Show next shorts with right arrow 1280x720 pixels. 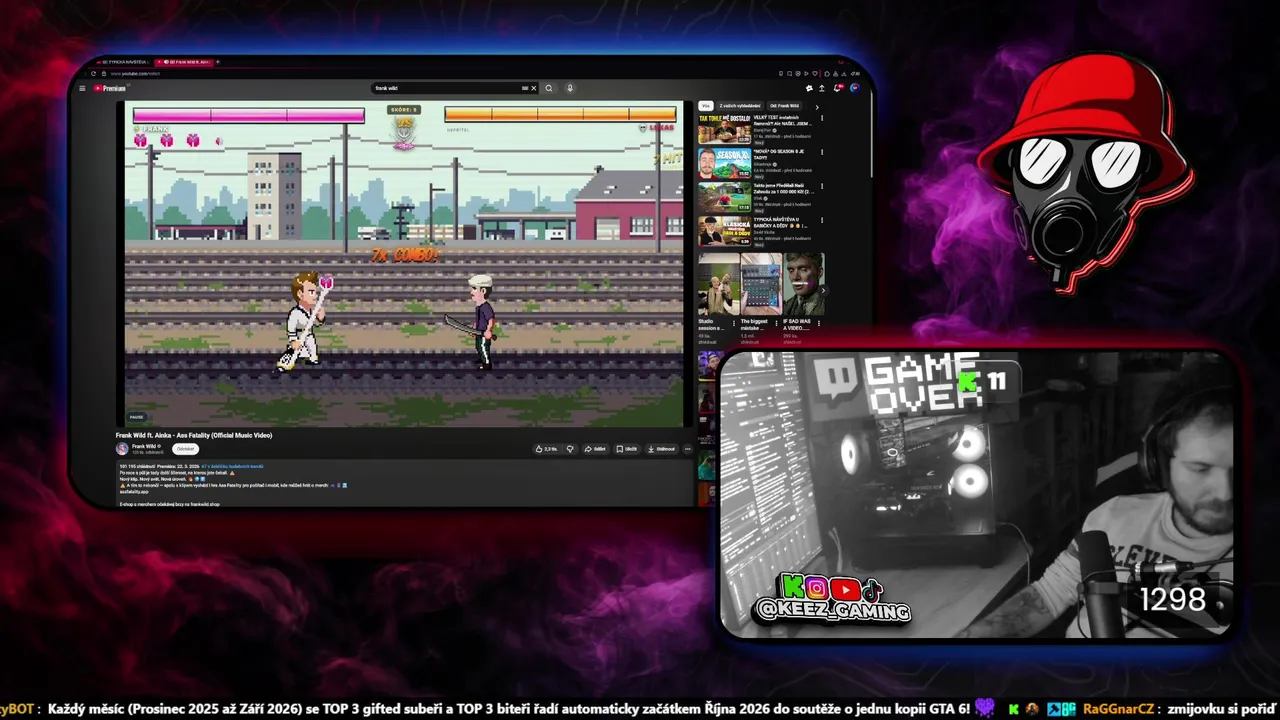tap(823, 290)
